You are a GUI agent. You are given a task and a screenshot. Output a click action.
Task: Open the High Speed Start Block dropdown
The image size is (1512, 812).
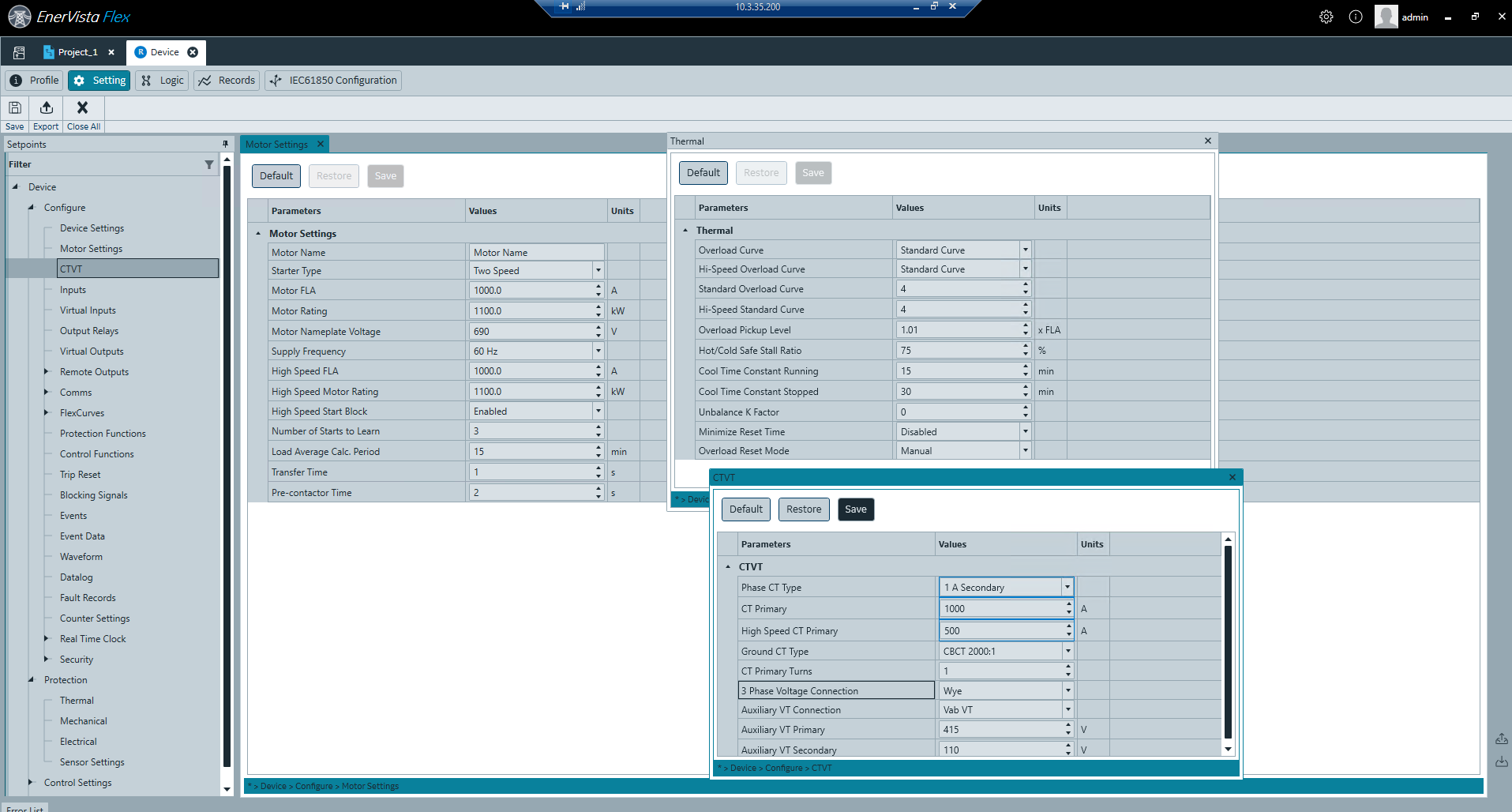click(x=598, y=411)
